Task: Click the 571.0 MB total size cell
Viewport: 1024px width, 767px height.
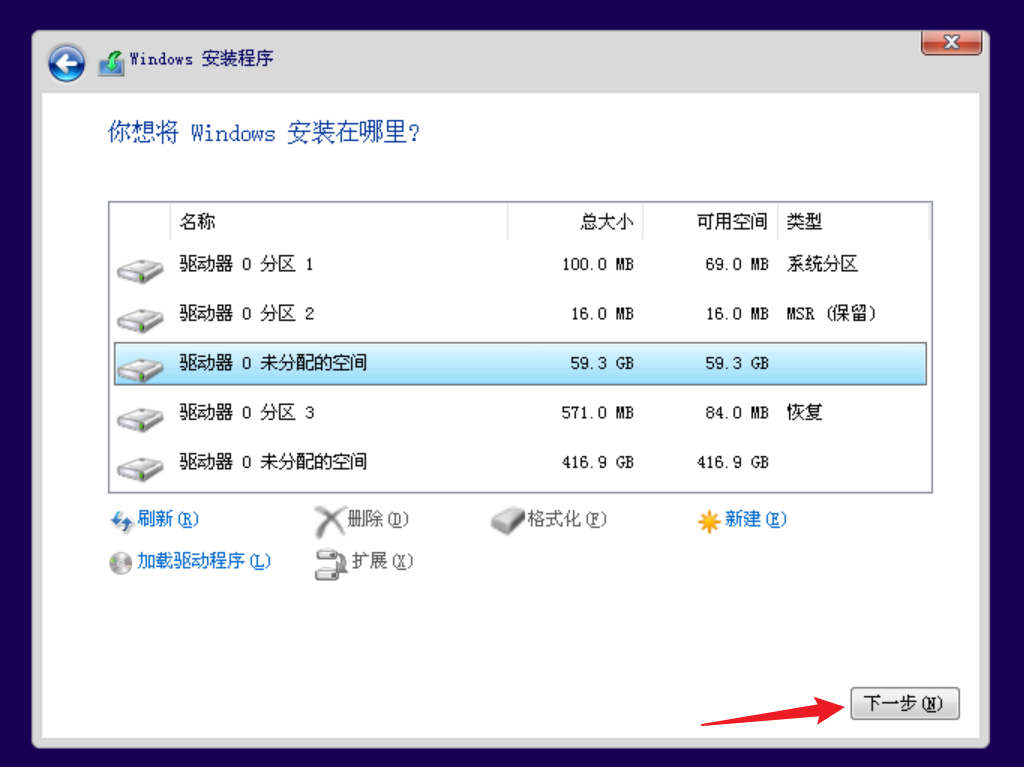Action: tap(598, 413)
